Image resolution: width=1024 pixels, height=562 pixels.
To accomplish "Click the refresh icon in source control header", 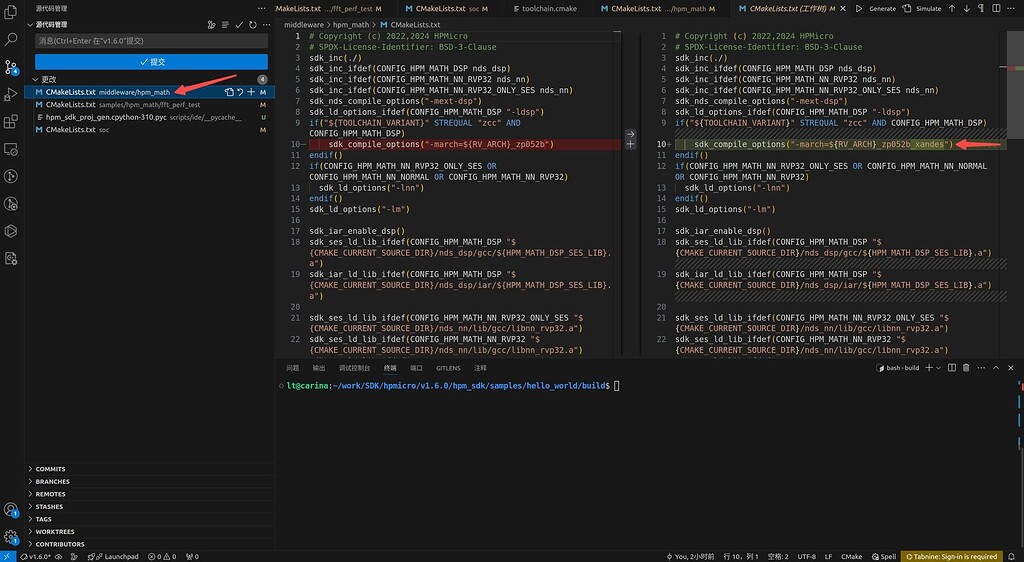I will [253, 23].
